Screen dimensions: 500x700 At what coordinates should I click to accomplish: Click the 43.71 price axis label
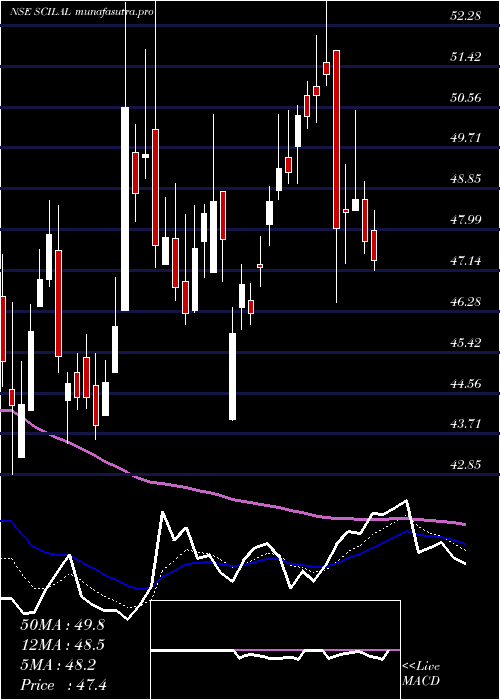click(x=466, y=424)
